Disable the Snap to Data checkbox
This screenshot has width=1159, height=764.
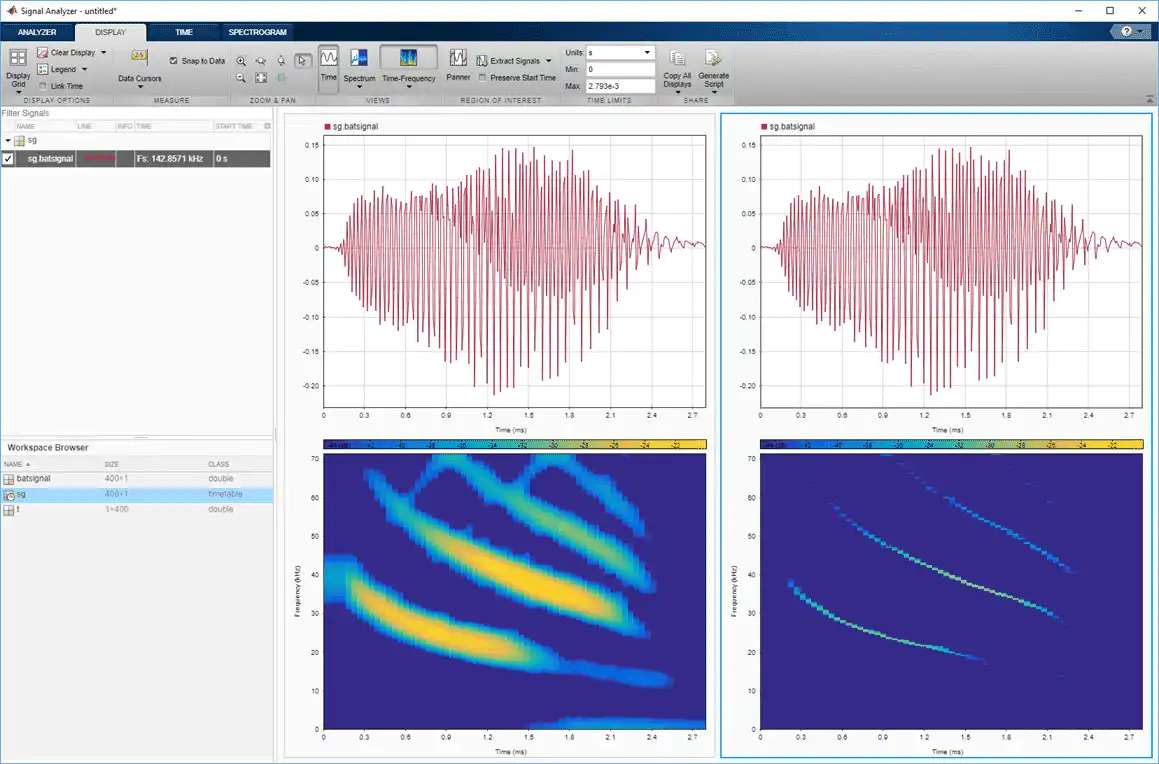(x=174, y=61)
